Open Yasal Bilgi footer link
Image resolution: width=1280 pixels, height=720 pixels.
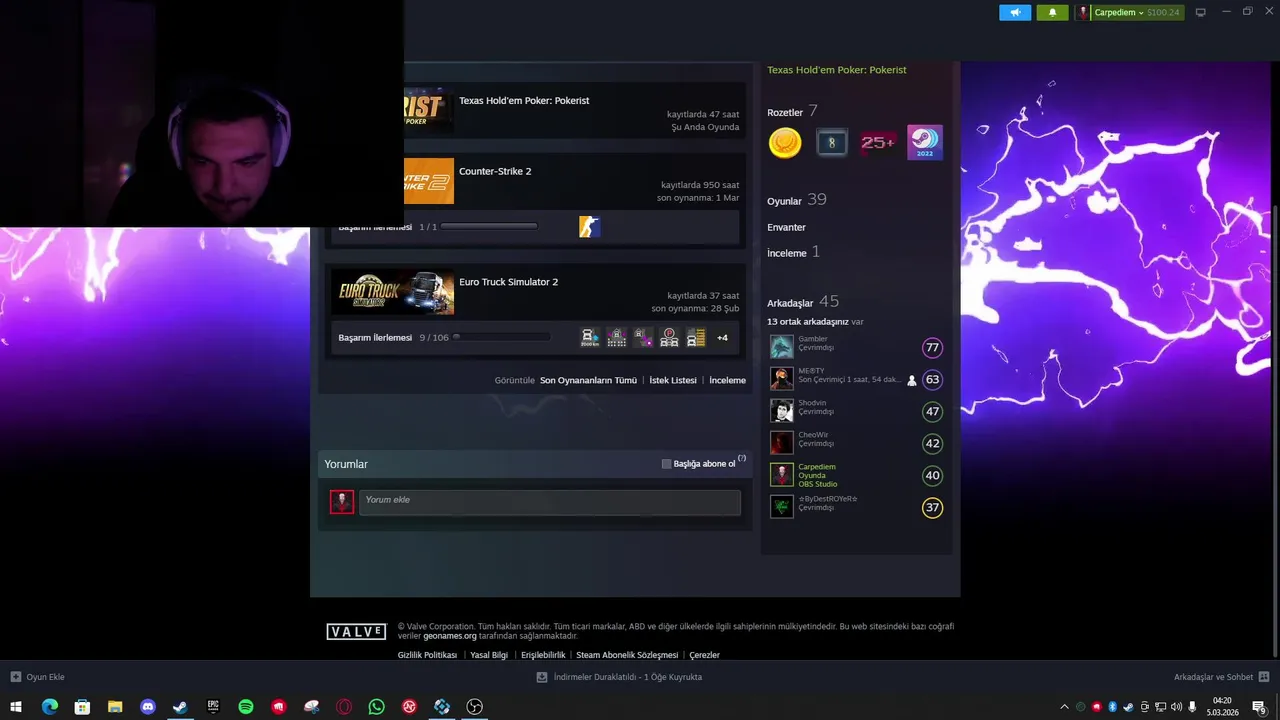pyautogui.click(x=489, y=655)
